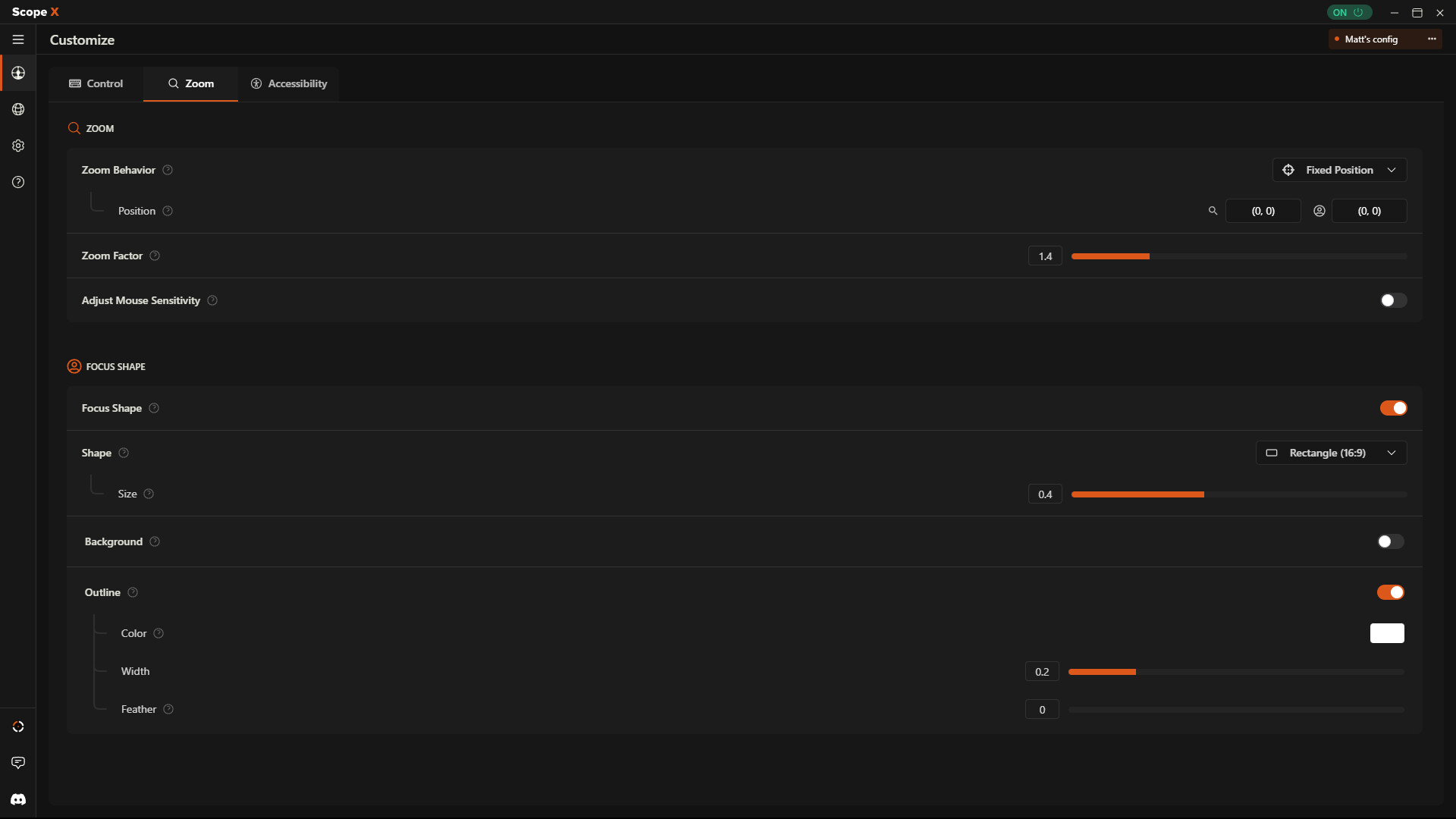Open the Matt's config profile options menu
The height and width of the screenshot is (819, 1456).
1432,39
